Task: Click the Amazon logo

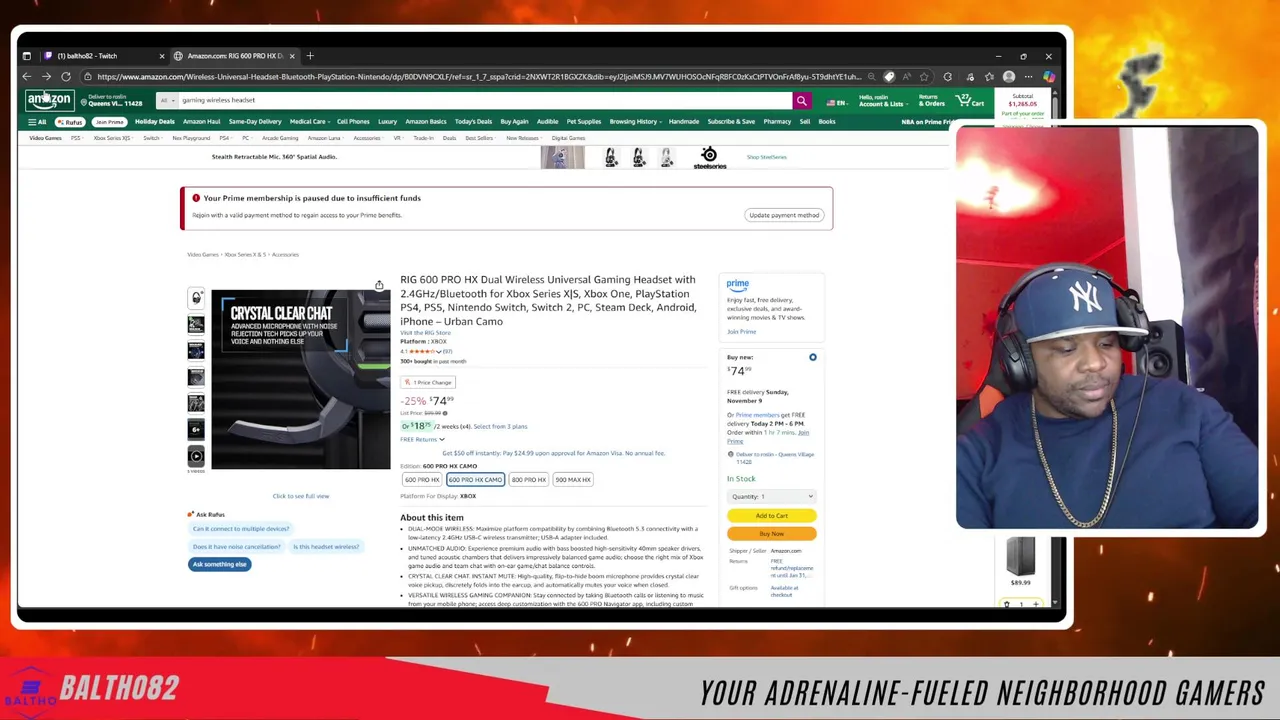Action: (49, 101)
